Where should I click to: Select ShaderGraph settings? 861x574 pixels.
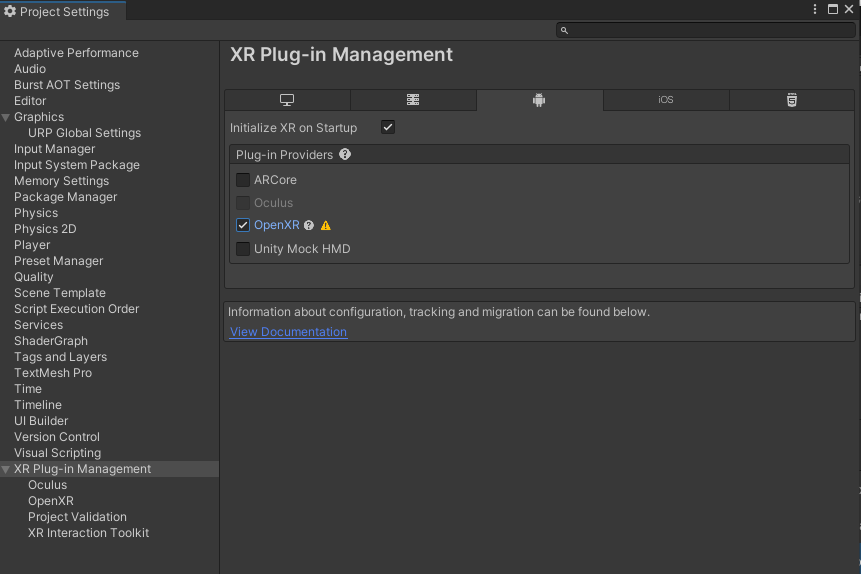[x=51, y=341]
